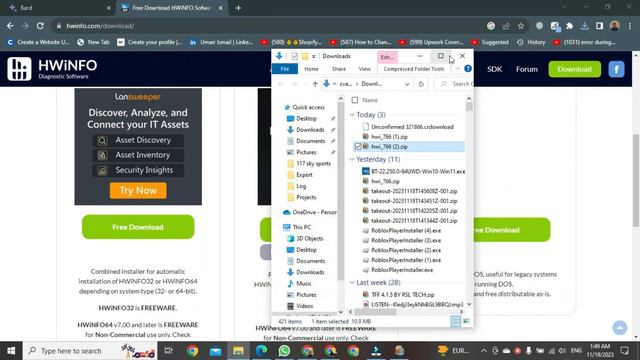
Task: Click the scroll-to-top round button
Action: coord(620,327)
